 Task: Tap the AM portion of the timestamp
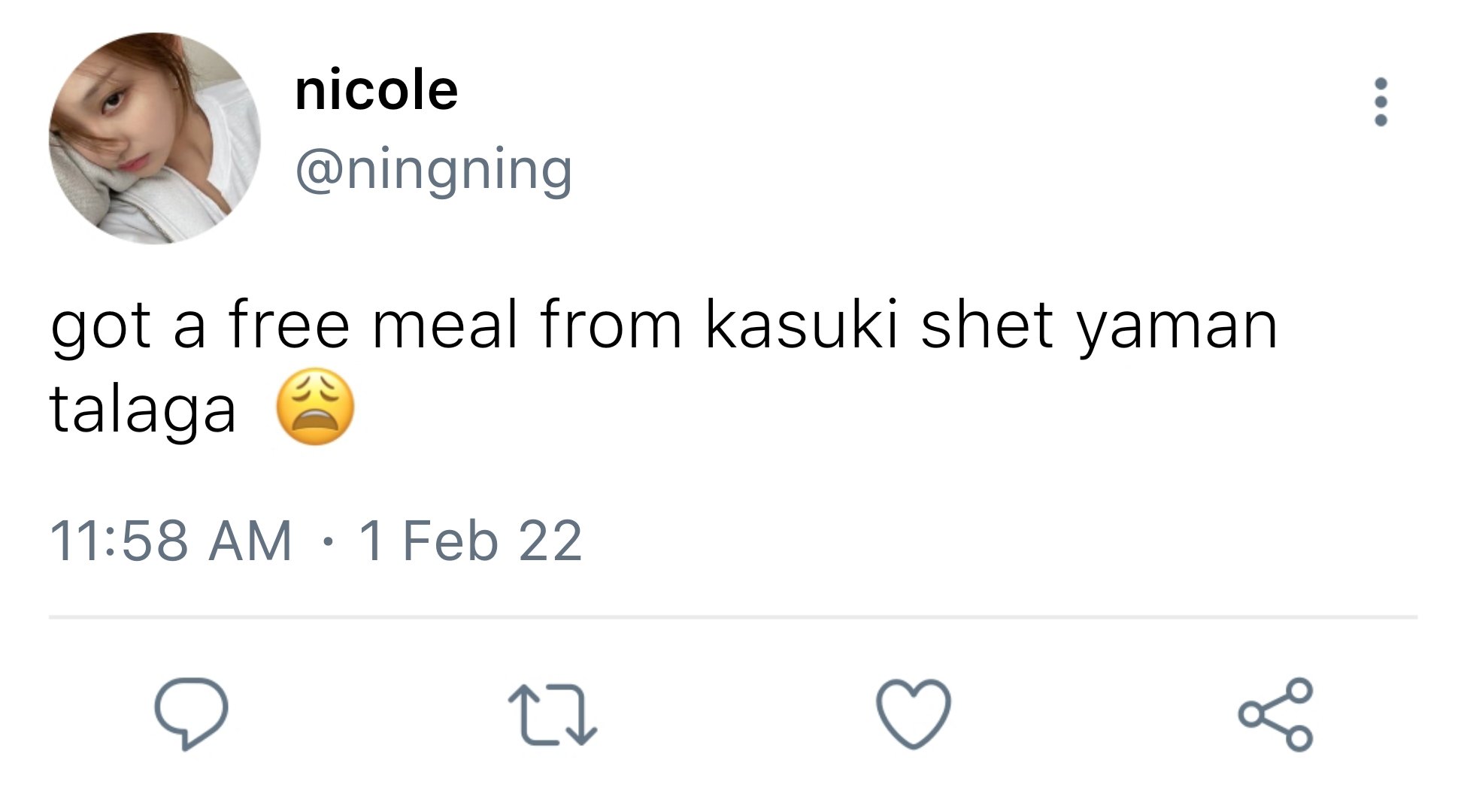click(x=250, y=541)
